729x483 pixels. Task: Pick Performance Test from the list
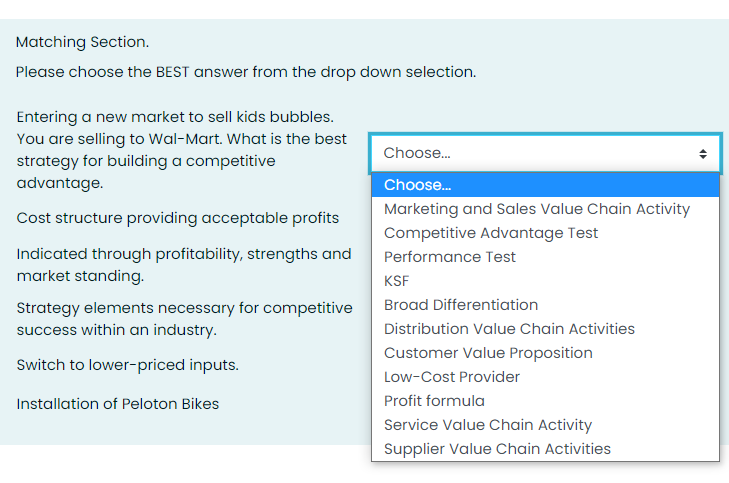[x=450, y=257]
